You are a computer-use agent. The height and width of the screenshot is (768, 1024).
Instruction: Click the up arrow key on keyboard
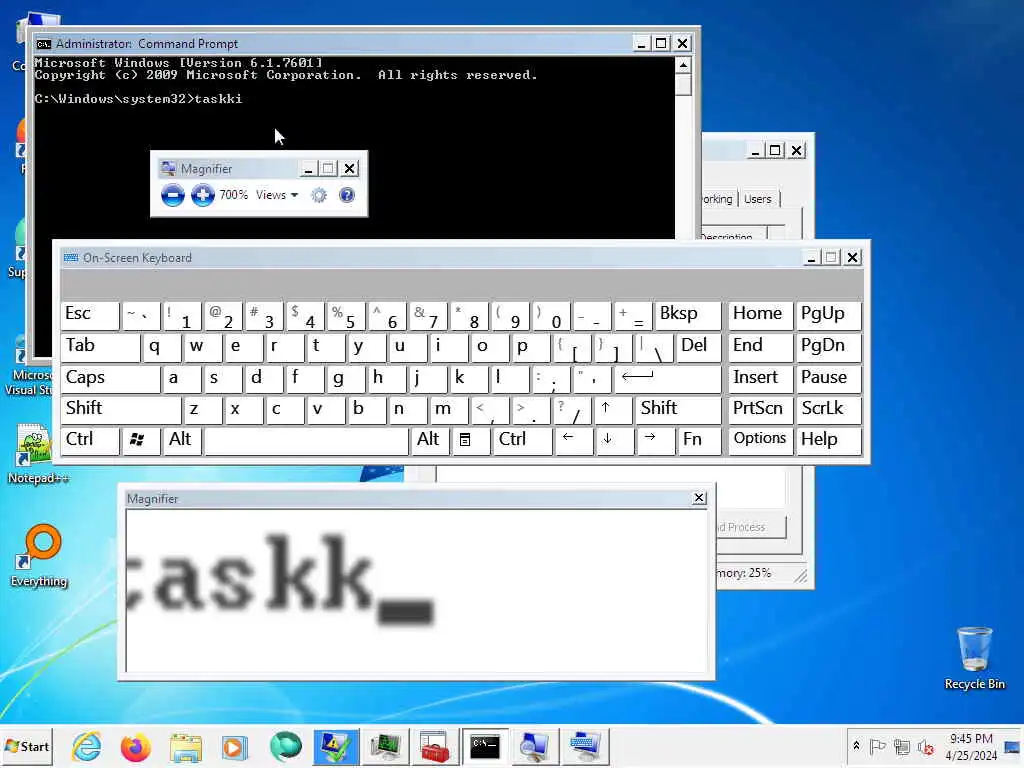[x=613, y=409]
